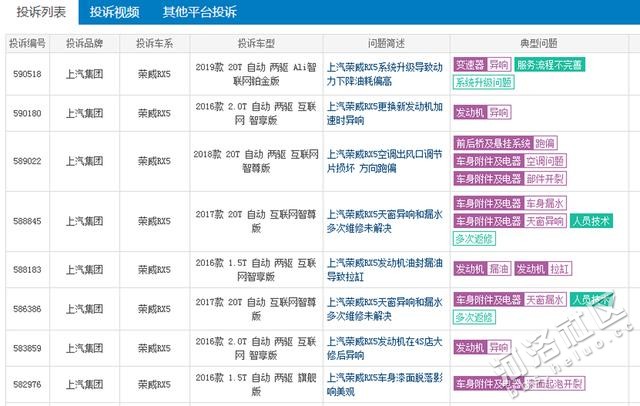Switch to the 投诉列表 tab
Viewport: 640px width, 406px height.
point(41,12)
